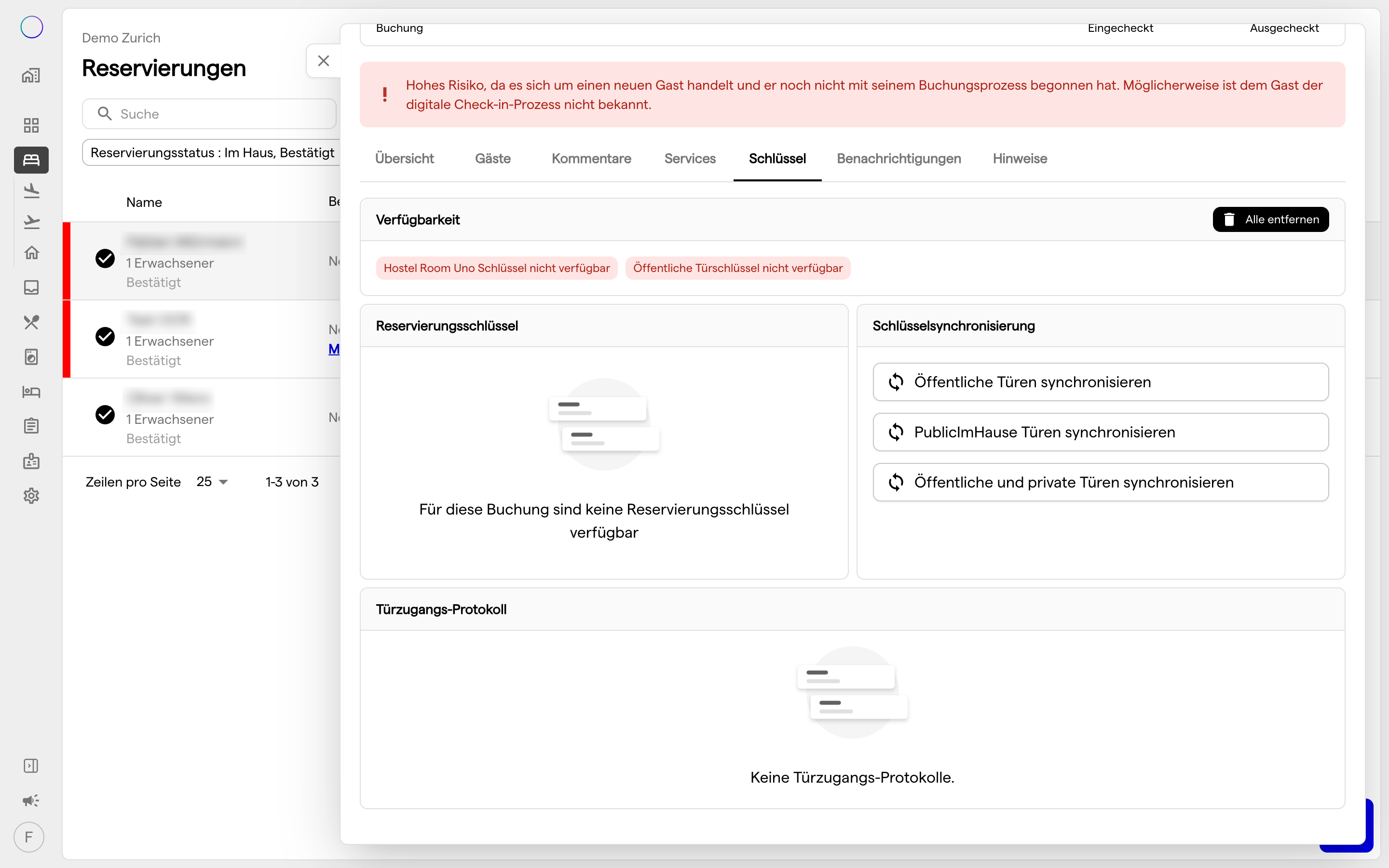Open announcements via the megaphone icon

[31, 800]
